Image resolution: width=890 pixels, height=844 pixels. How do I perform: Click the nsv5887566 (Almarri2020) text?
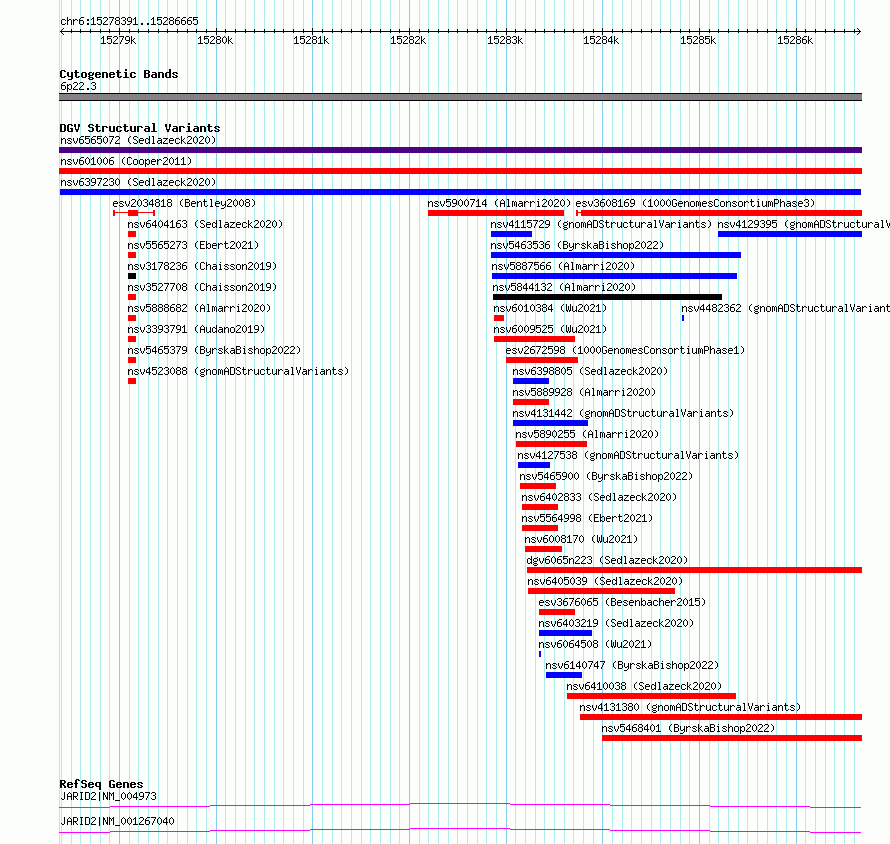pos(563,266)
